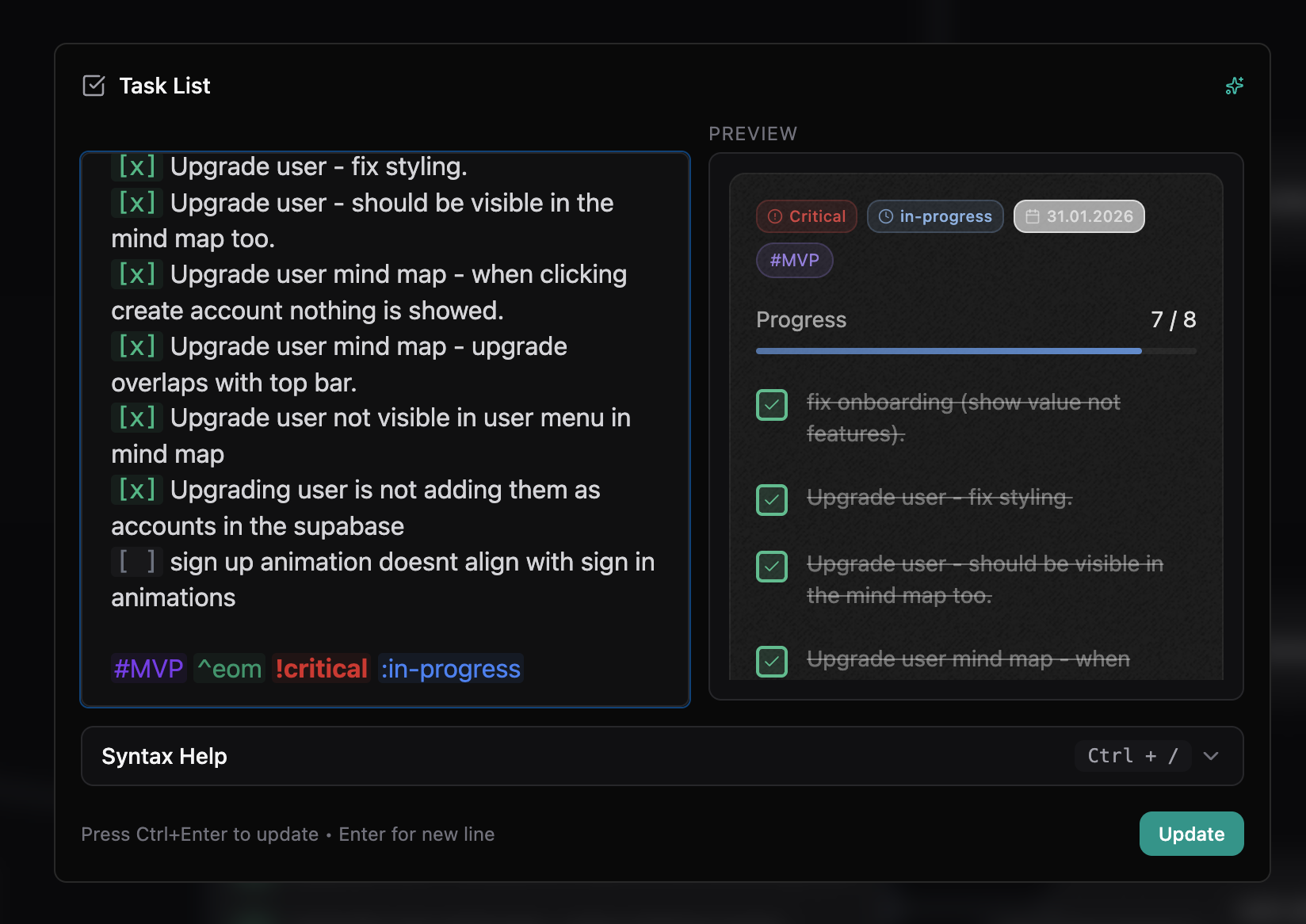Check the "sign up animation" task brackets
Image resolution: width=1306 pixels, height=924 pixels.
(136, 561)
